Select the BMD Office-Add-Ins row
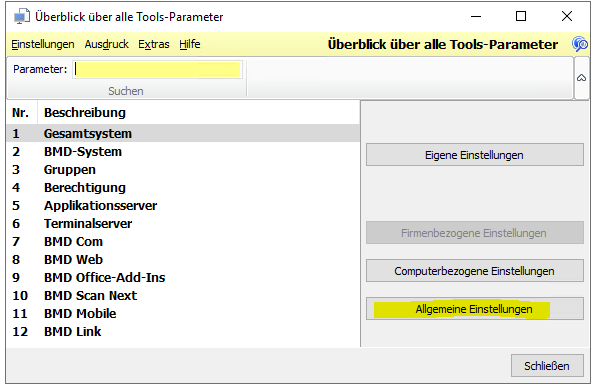Image resolution: width=597 pixels, height=387 pixels. click(x=183, y=278)
